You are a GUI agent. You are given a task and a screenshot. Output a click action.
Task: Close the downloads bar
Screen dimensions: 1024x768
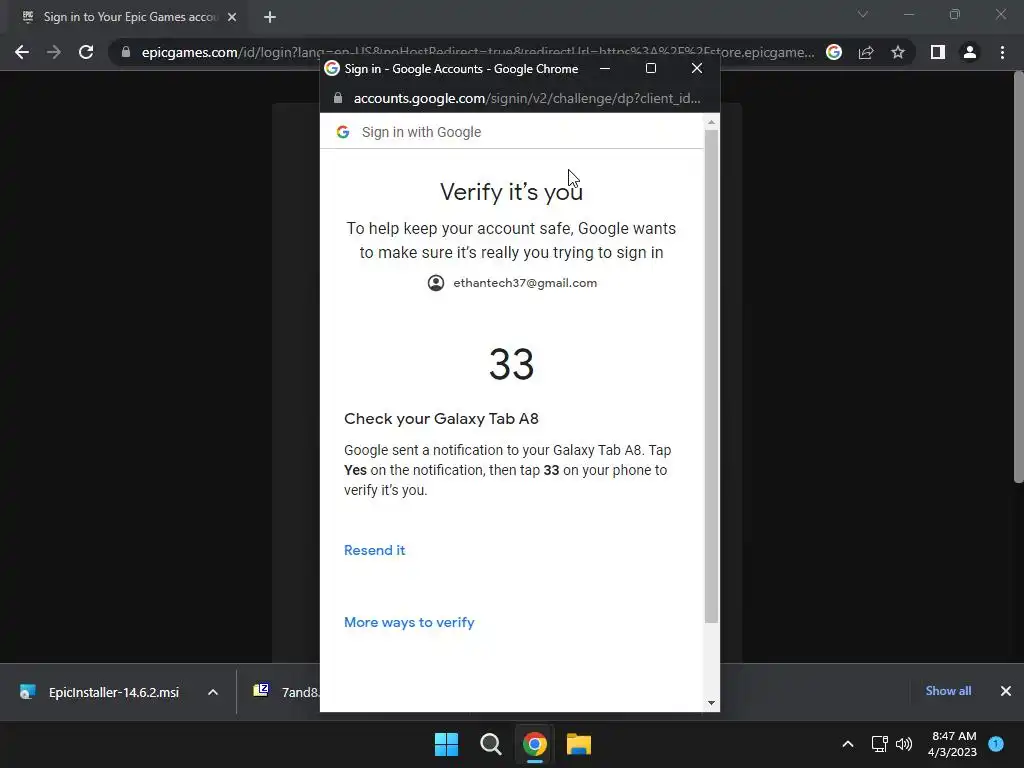point(1006,691)
